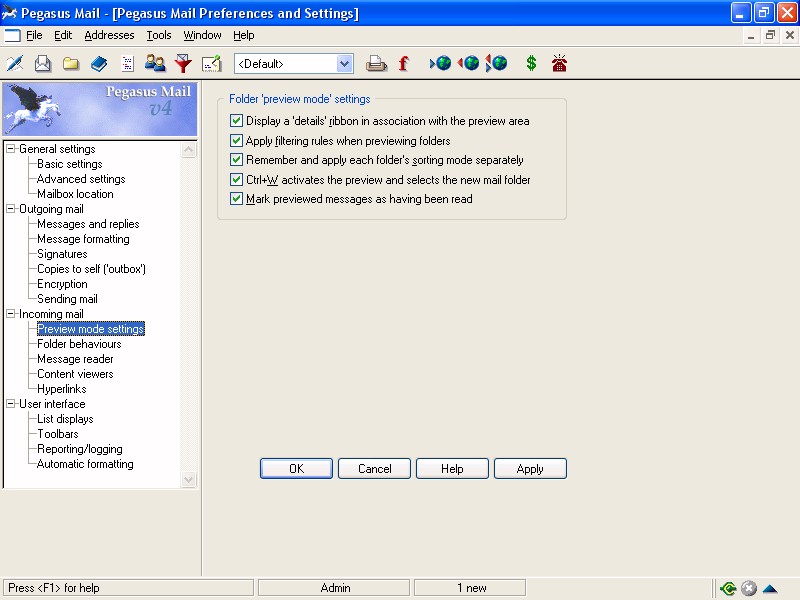800x600 pixels.
Task: Open mail folders with the yellow folder icon
Action: click(x=71, y=63)
